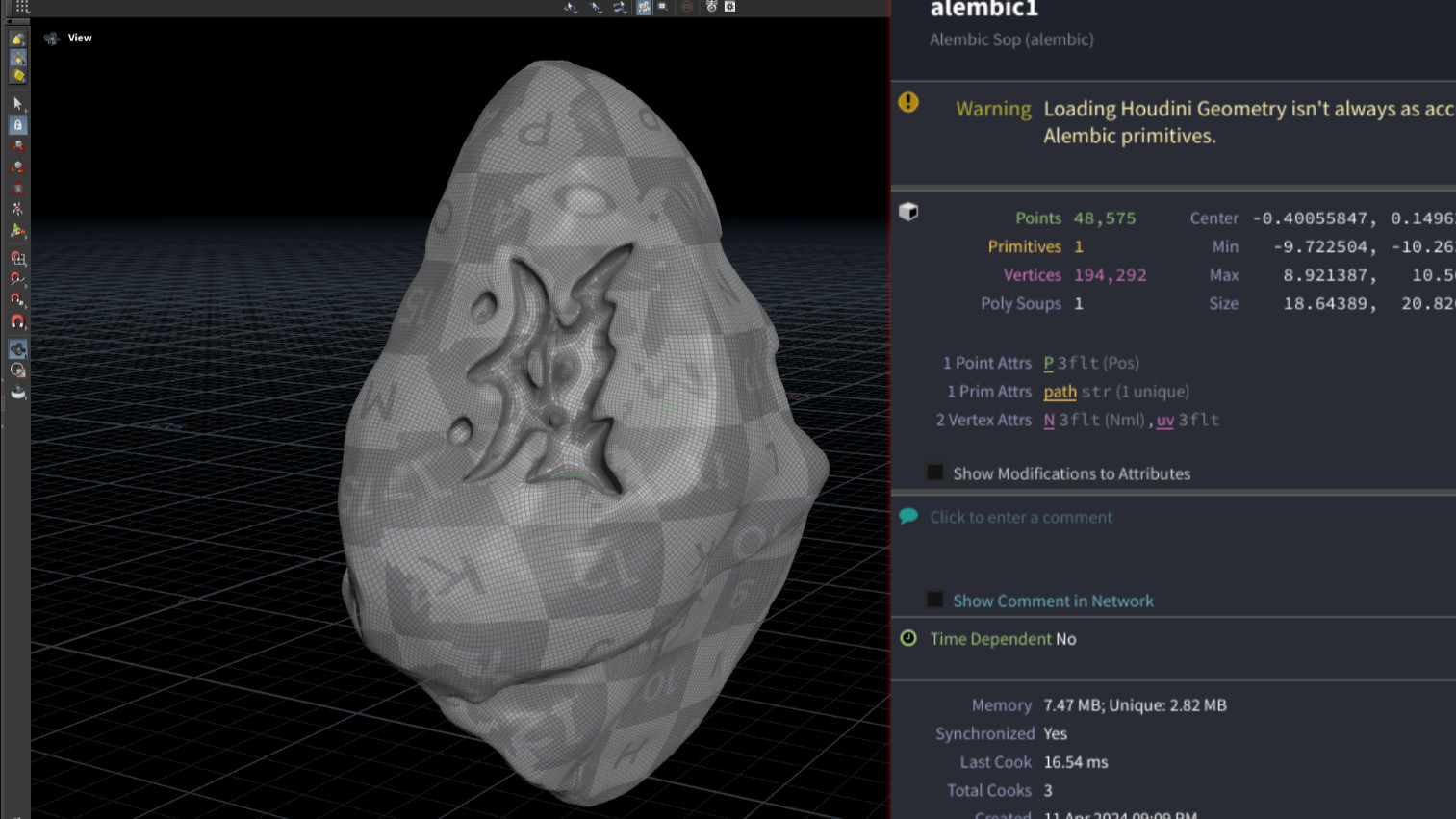The image size is (1456, 819).
Task: Click the yellow warning icon in info panel
Action: pyautogui.click(x=907, y=103)
